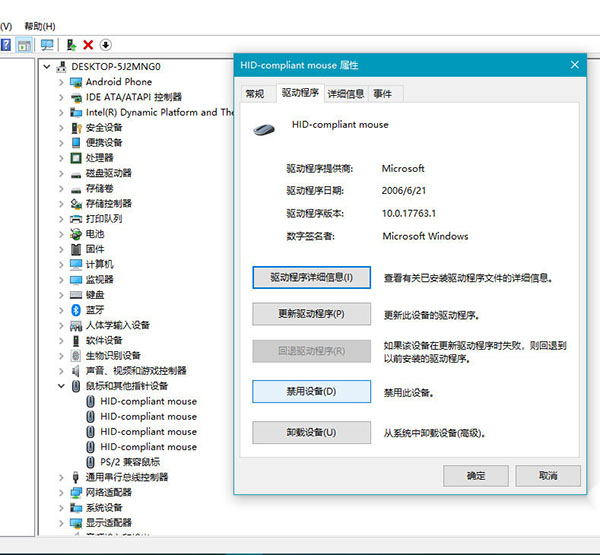
Task: Click the 禁用设备(D) button
Action: point(311,391)
